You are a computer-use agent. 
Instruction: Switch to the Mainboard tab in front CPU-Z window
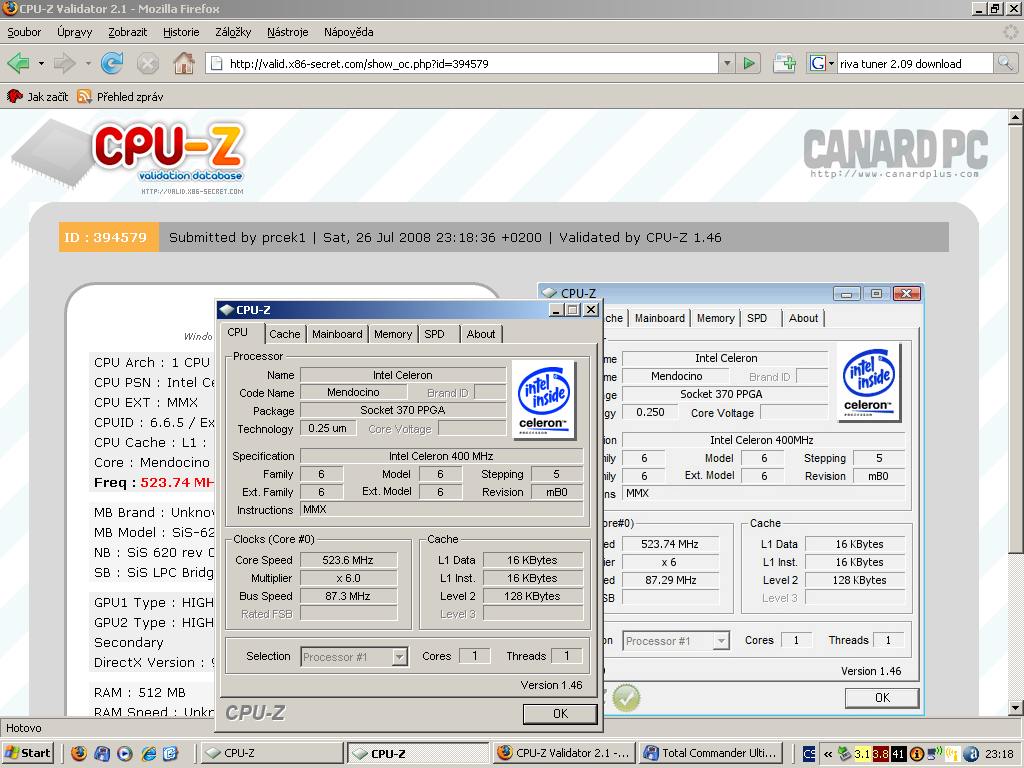pos(337,334)
